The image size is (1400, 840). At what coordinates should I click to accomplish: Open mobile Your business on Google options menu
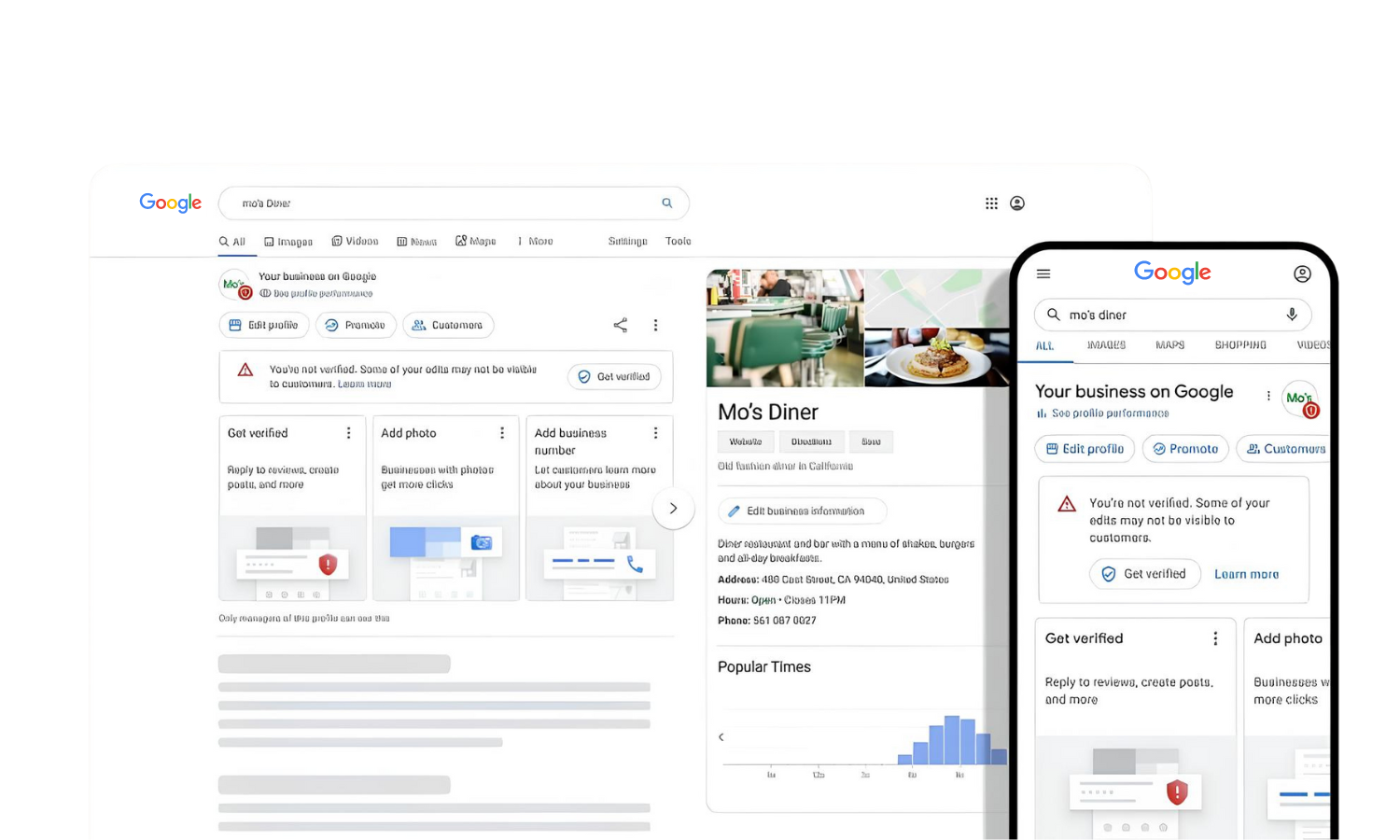point(1268,396)
